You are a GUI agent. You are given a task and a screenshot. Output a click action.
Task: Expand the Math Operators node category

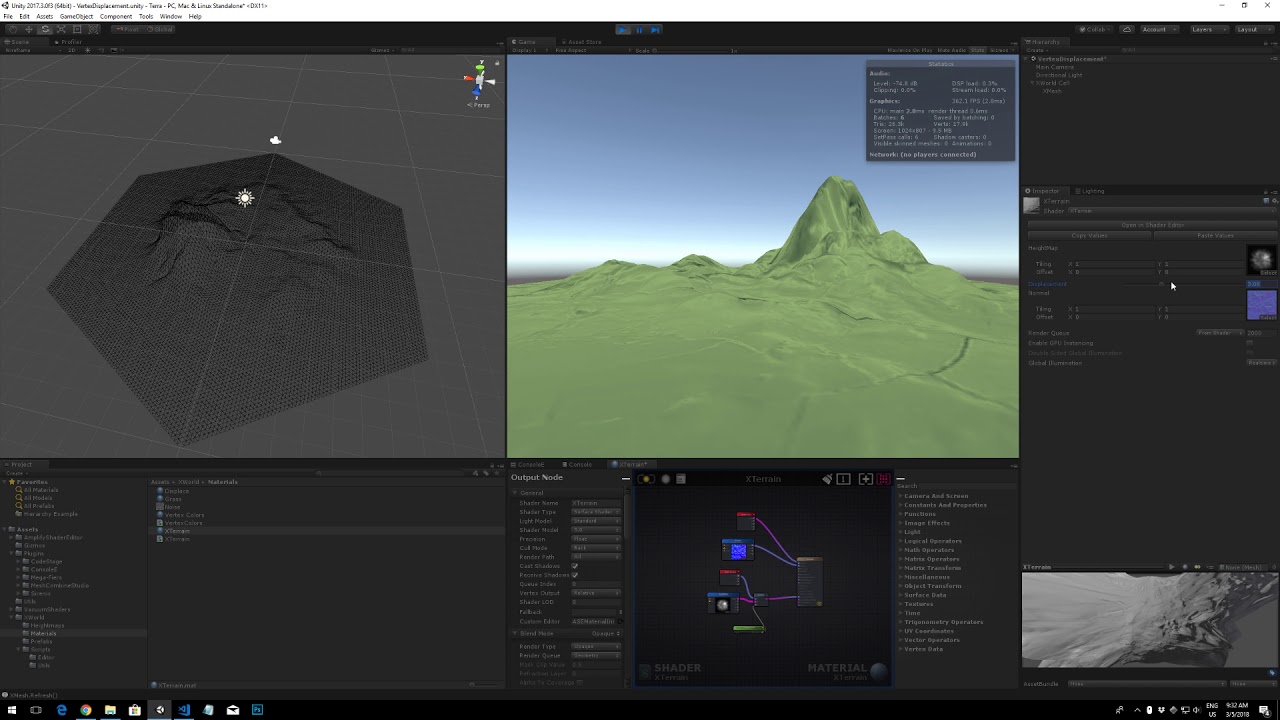pyautogui.click(x=928, y=550)
